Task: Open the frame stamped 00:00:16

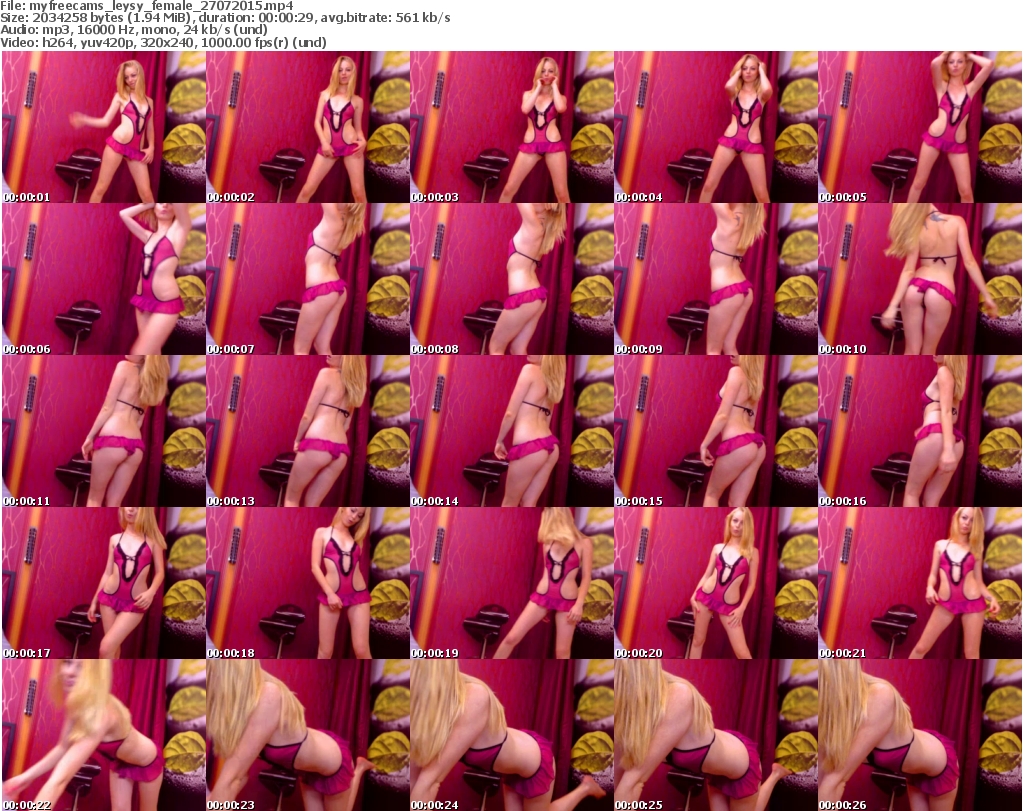Action: (x=920, y=431)
